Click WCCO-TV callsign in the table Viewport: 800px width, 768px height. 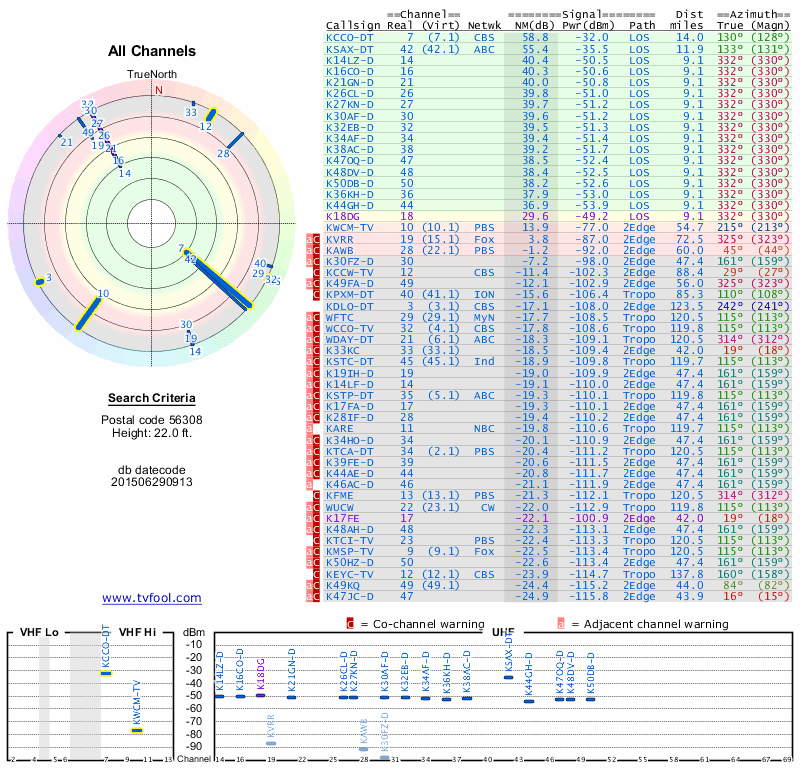tap(350, 329)
